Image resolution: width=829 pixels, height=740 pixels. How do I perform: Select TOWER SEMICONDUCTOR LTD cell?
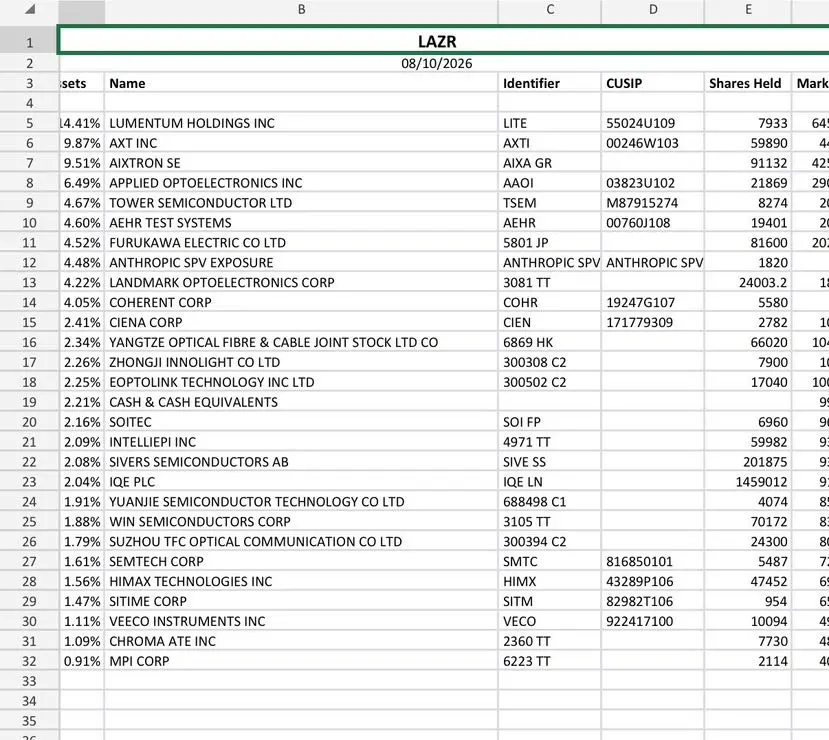(x=301, y=203)
